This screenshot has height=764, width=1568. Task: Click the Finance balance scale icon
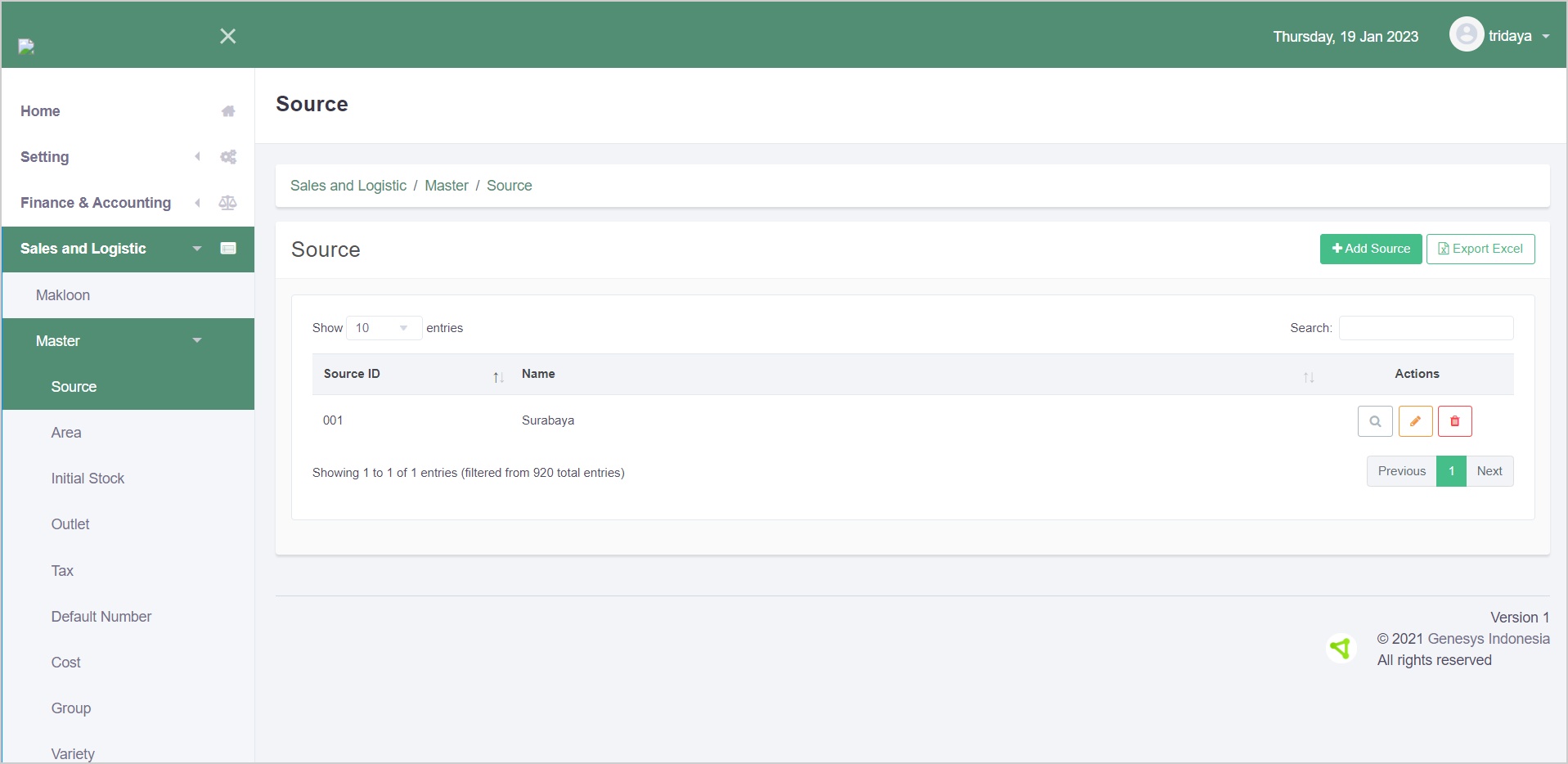coord(228,203)
